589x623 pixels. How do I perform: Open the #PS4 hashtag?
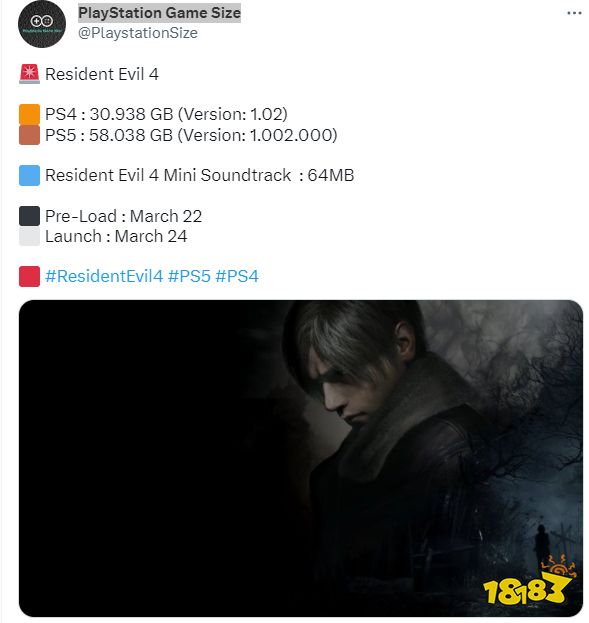[237, 276]
